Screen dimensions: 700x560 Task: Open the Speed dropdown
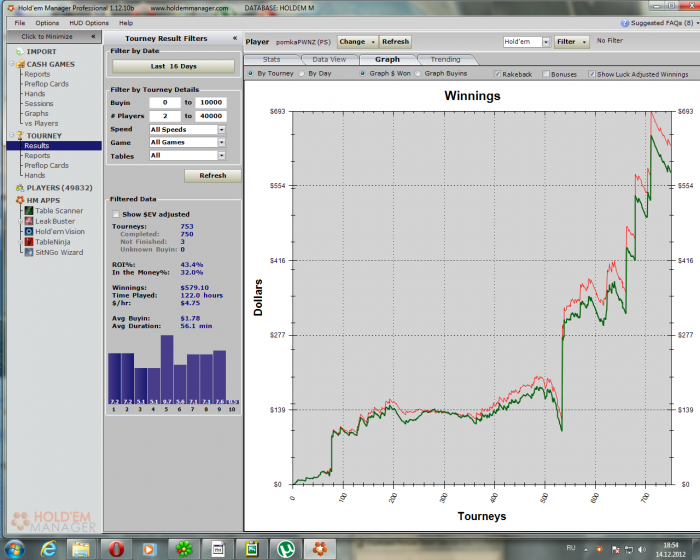coord(221,130)
